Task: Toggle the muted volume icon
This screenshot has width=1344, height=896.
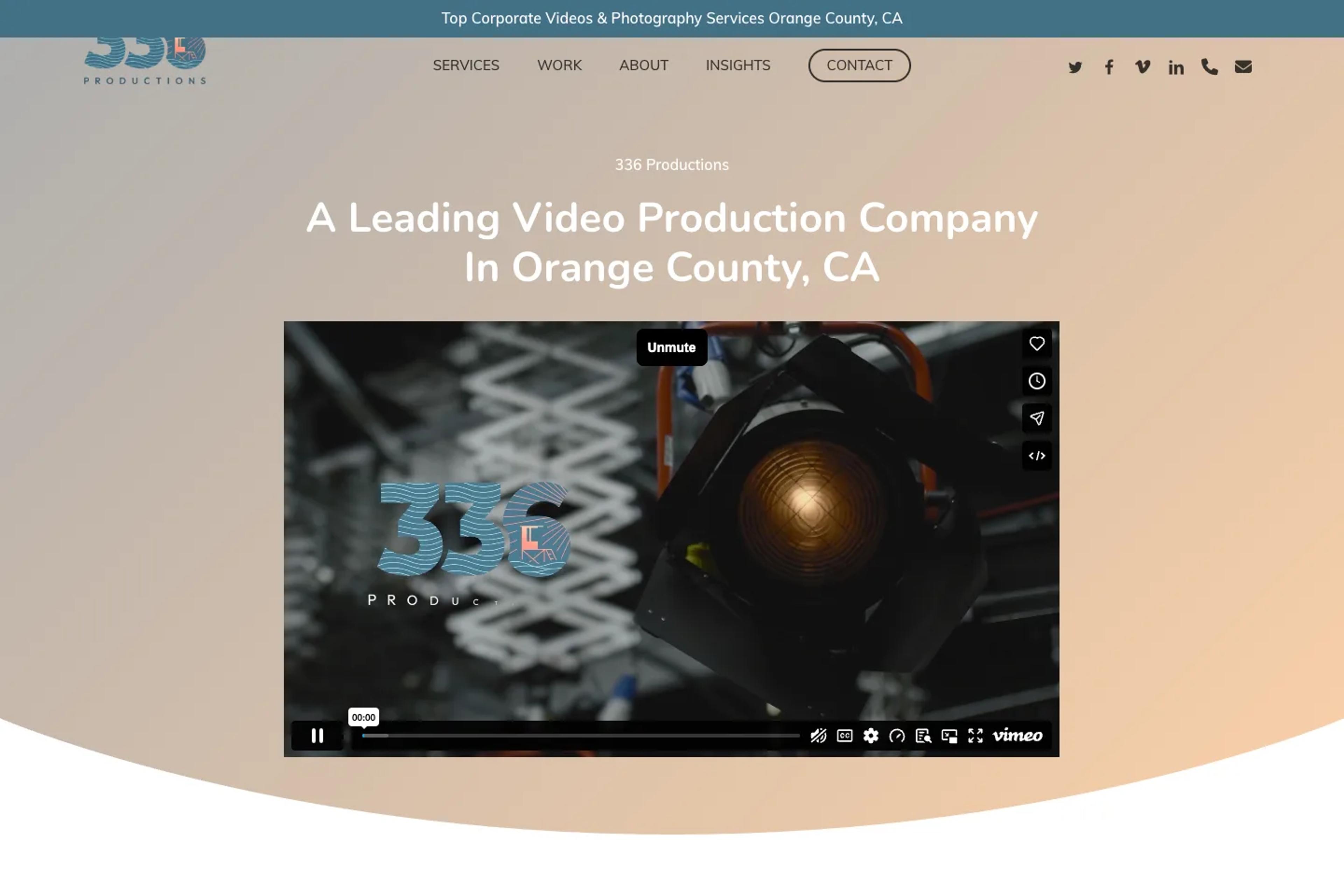Action: (818, 735)
